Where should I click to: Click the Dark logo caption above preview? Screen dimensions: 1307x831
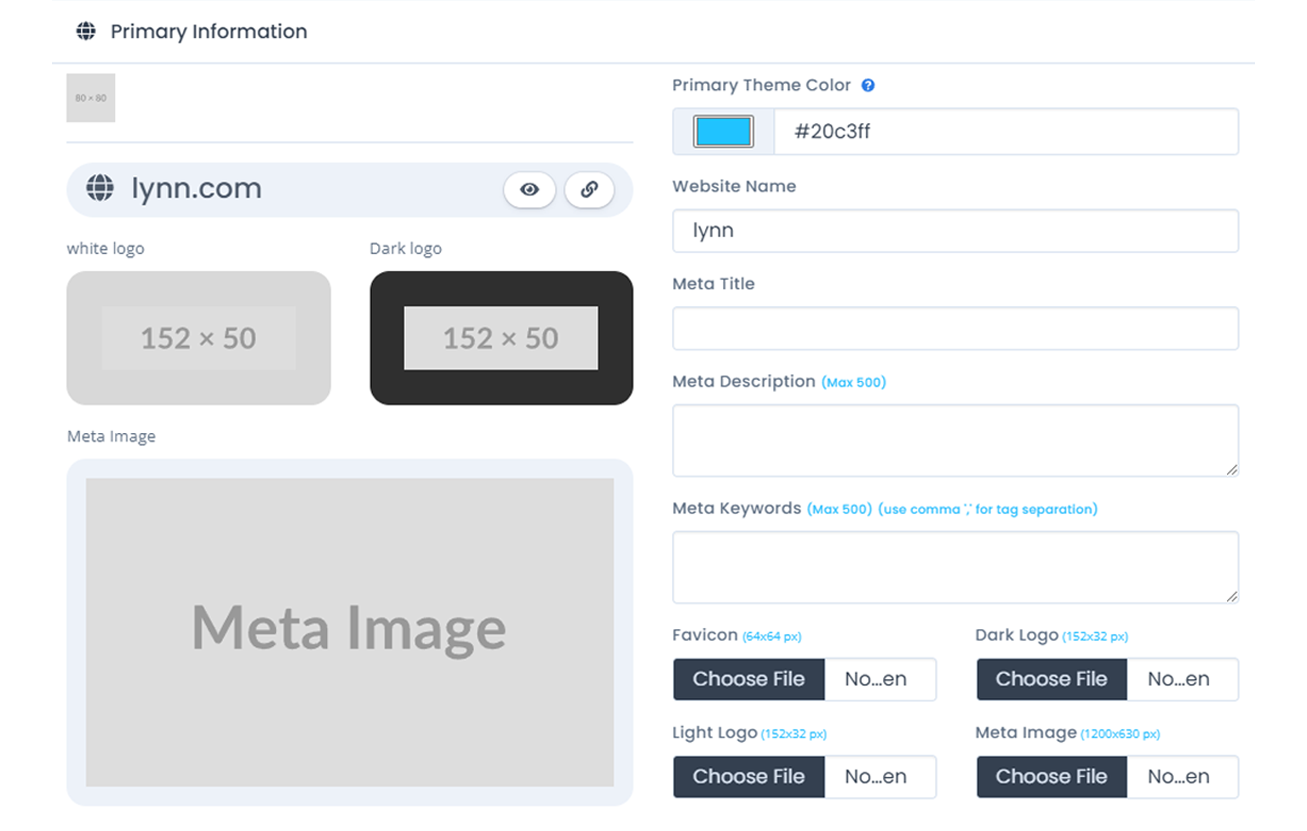[406, 248]
